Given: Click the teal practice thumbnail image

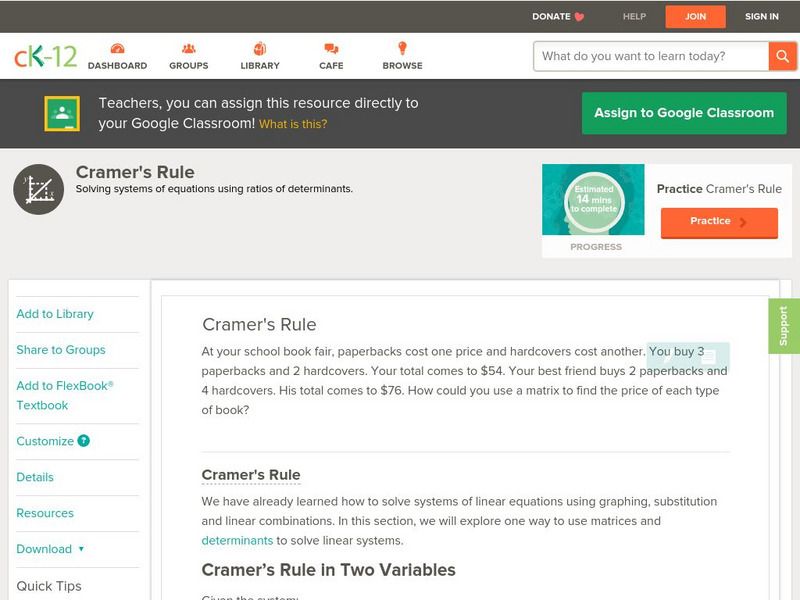Looking at the screenshot, I should 593,199.
